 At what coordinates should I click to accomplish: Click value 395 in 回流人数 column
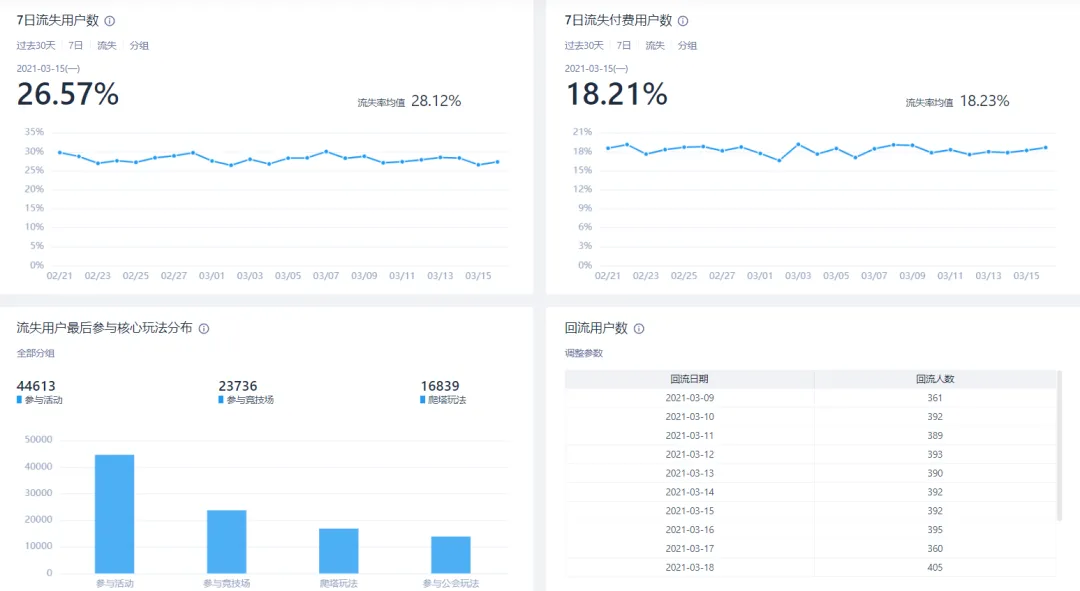tap(935, 530)
